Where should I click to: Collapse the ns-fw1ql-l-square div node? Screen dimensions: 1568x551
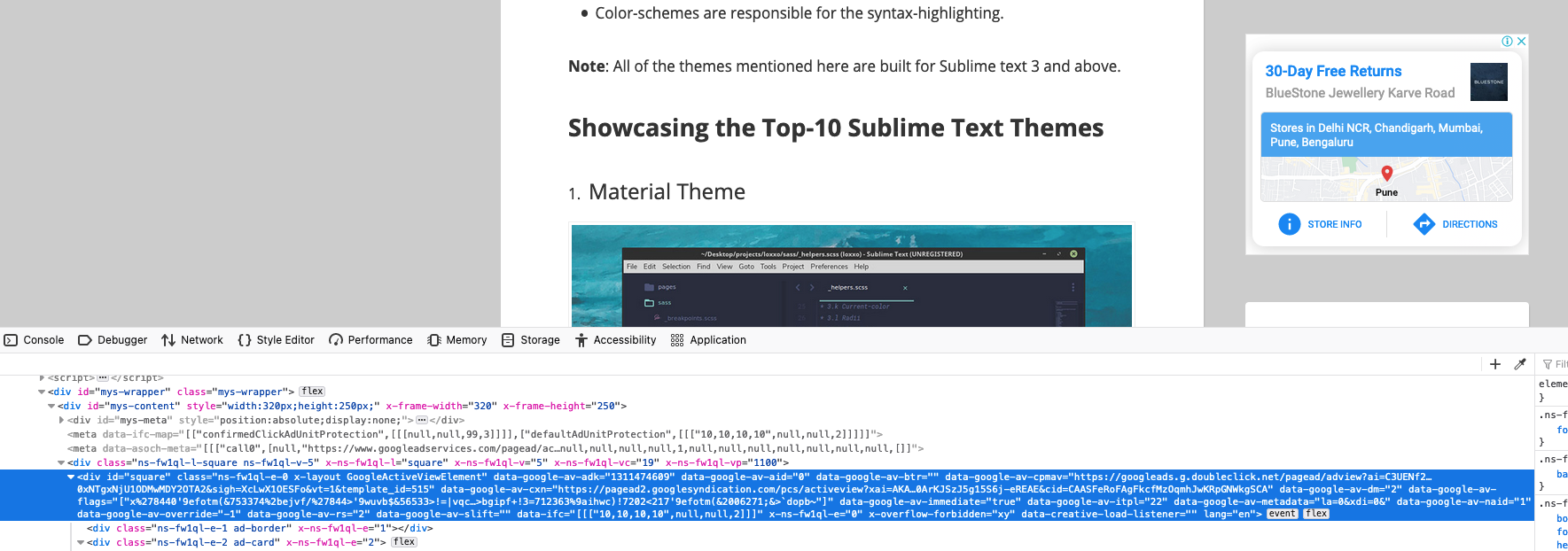[61, 462]
